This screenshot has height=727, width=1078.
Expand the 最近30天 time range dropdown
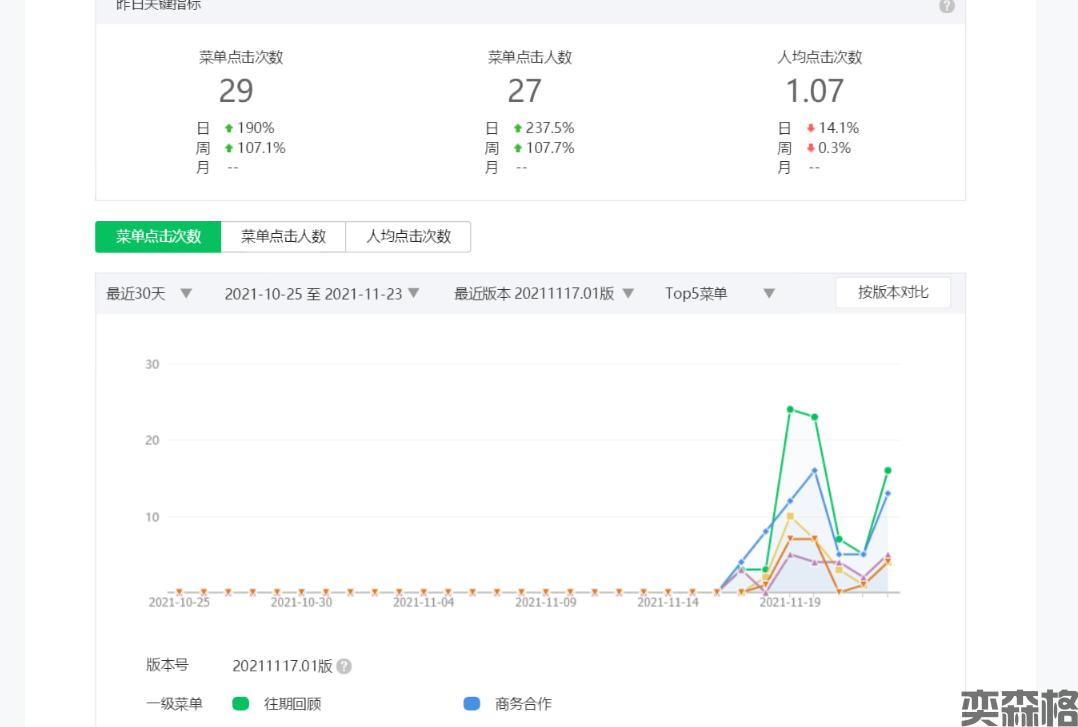pyautogui.click(x=149, y=294)
